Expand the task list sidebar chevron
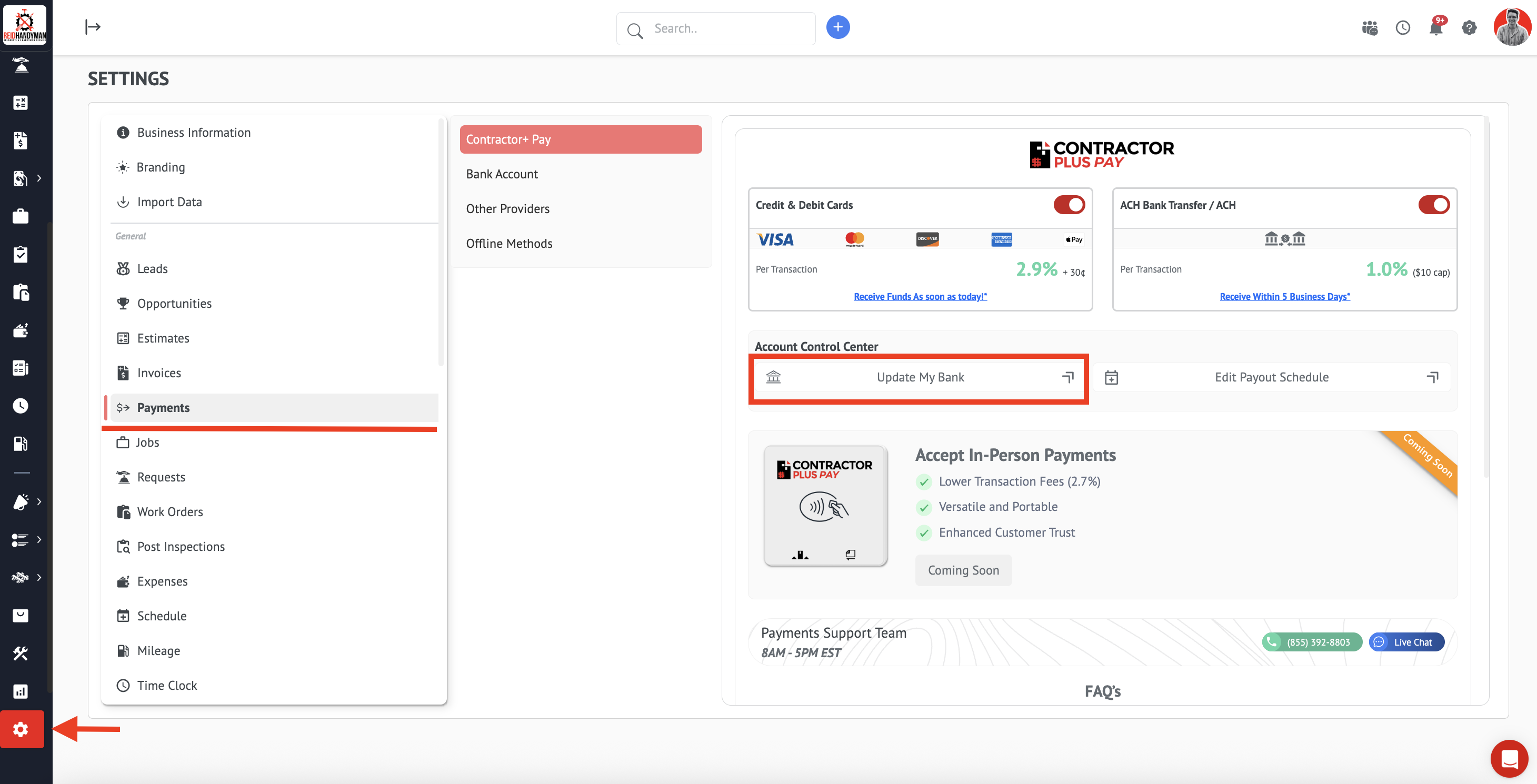The height and width of the screenshot is (784, 1537). click(x=39, y=540)
